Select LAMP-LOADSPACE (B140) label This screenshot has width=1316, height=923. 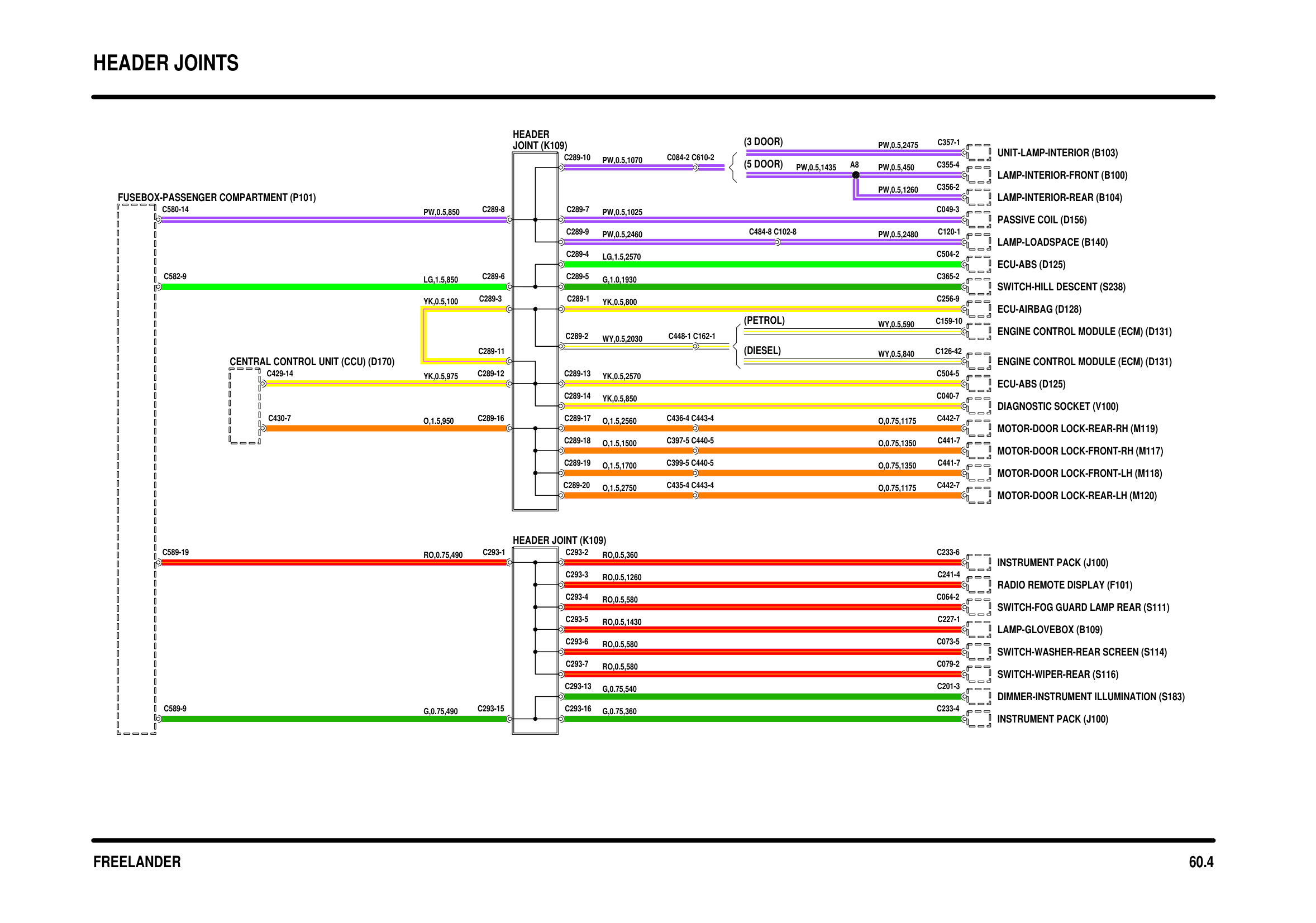pyautogui.click(x=1052, y=242)
